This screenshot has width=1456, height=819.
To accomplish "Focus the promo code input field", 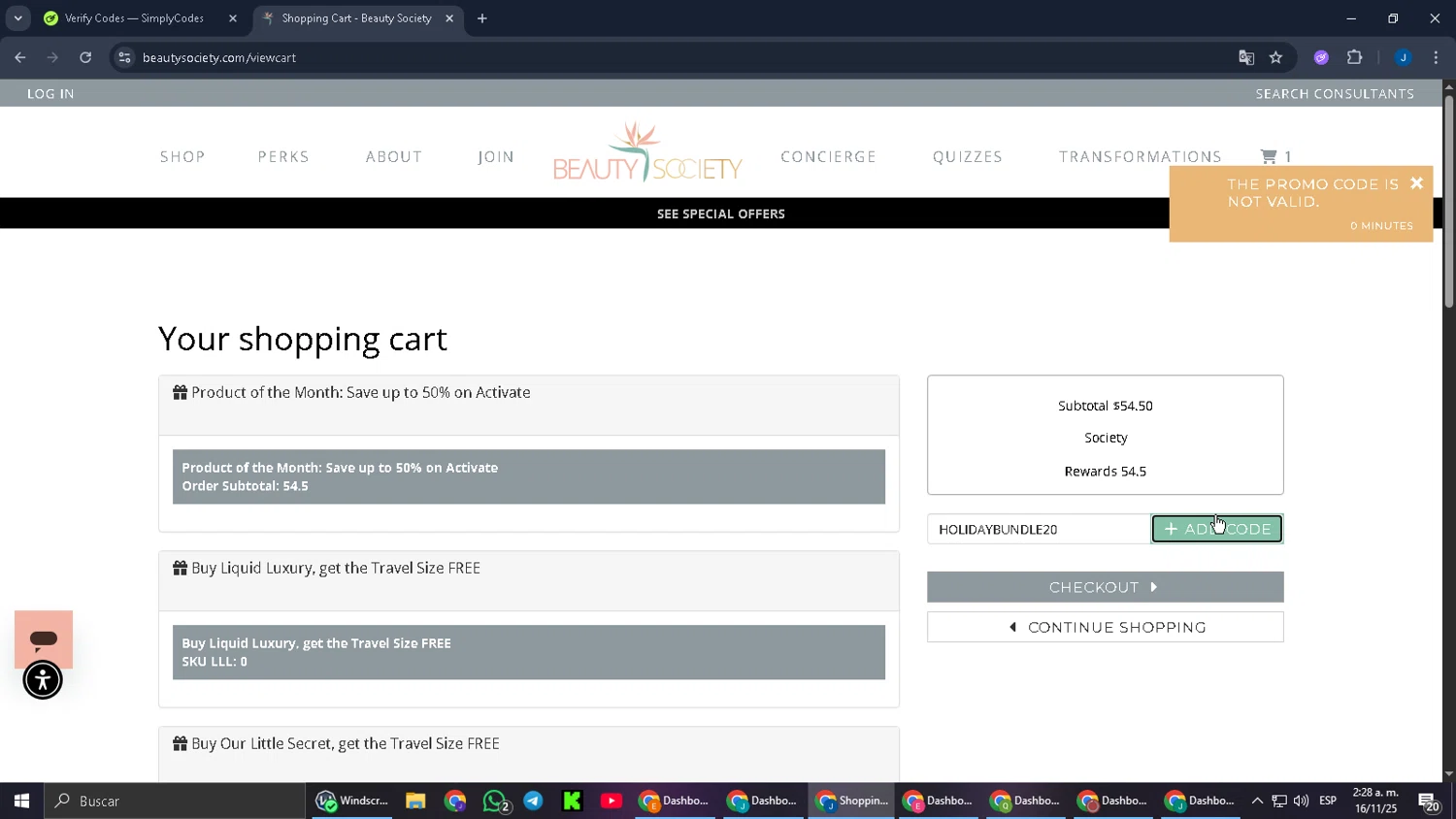I will click(1040, 529).
